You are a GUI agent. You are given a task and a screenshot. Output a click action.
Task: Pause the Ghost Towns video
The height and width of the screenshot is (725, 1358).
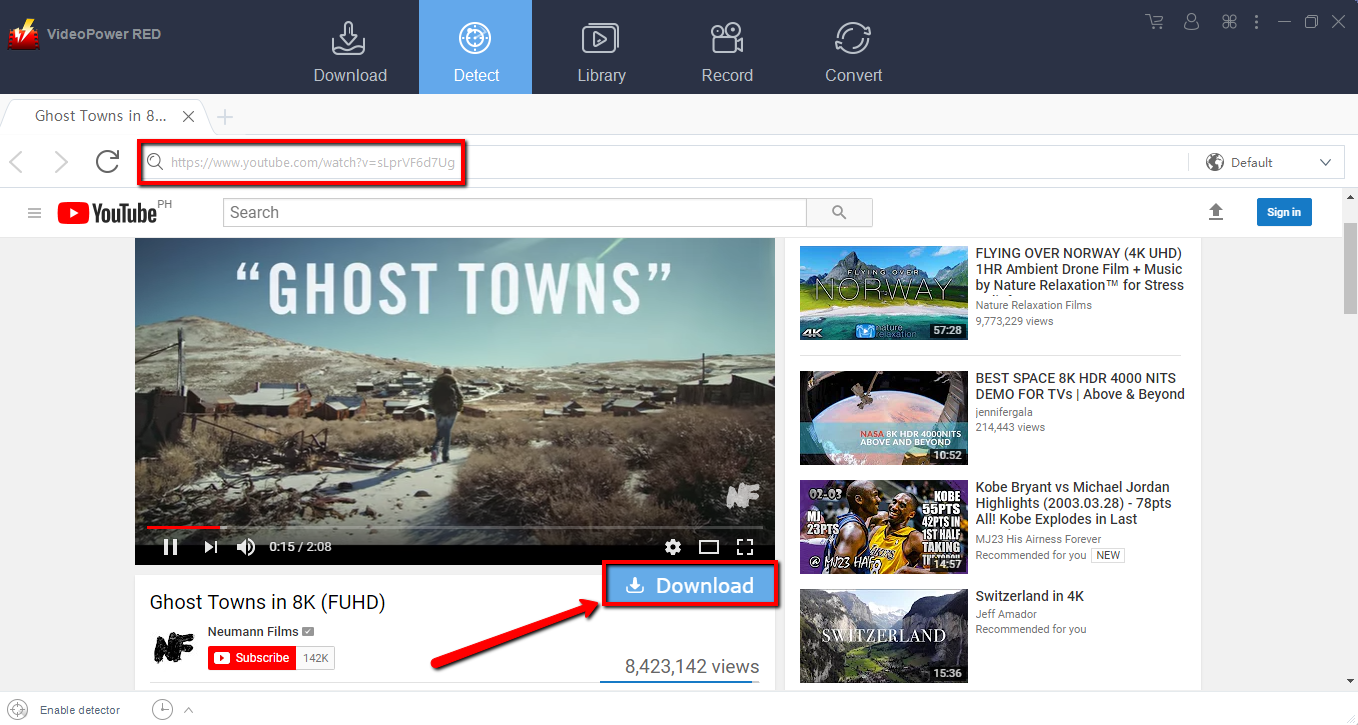[x=170, y=547]
